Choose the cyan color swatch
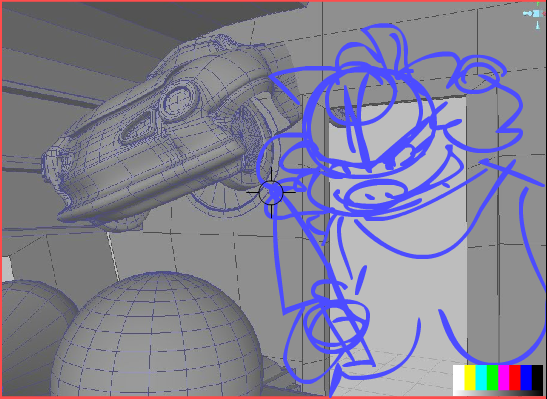 point(481,377)
